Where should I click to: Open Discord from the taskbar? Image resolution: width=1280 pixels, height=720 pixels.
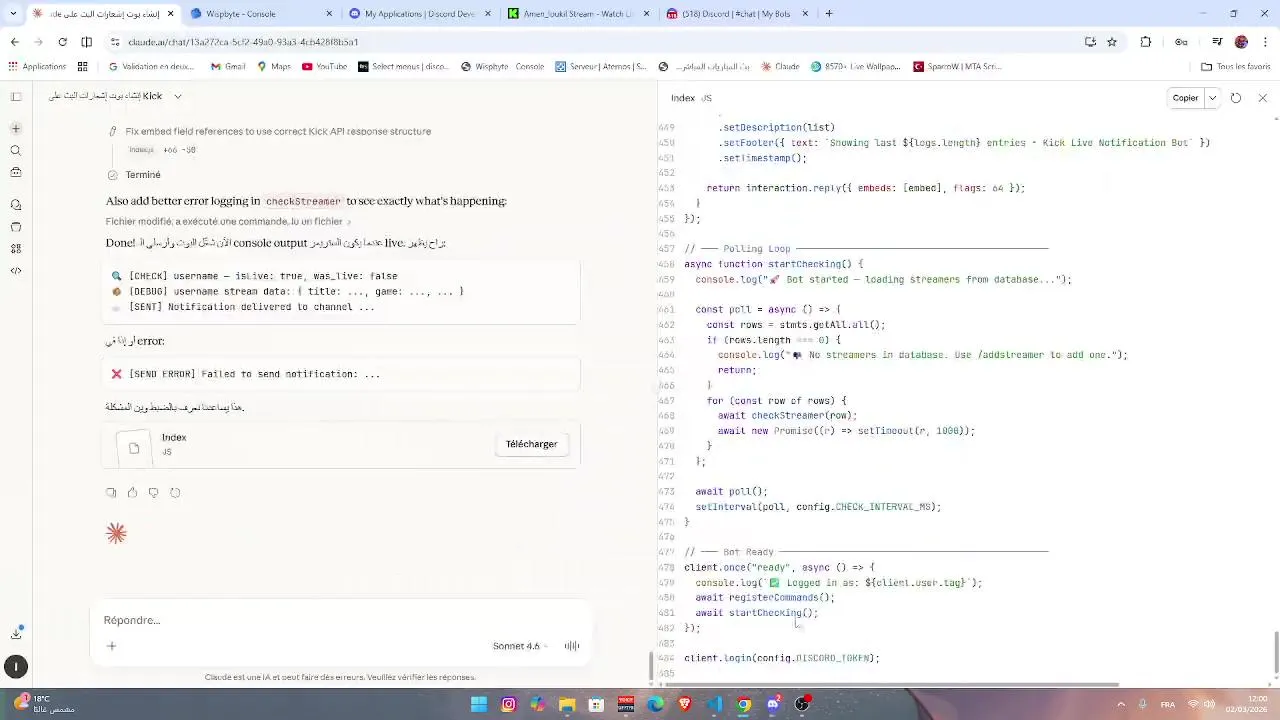point(773,704)
